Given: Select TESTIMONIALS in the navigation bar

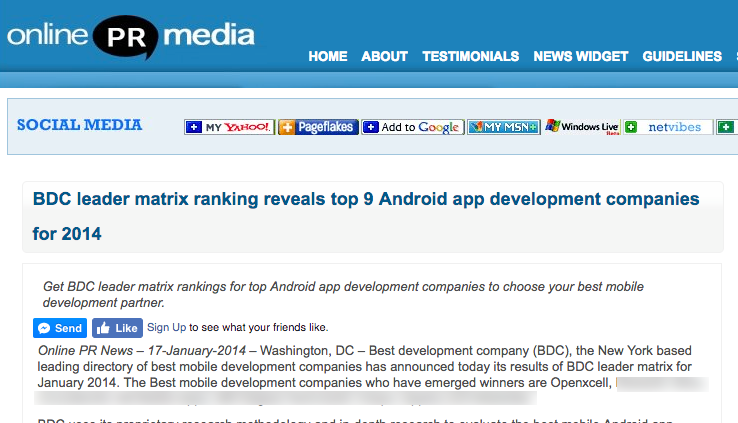Looking at the screenshot, I should click(470, 56).
